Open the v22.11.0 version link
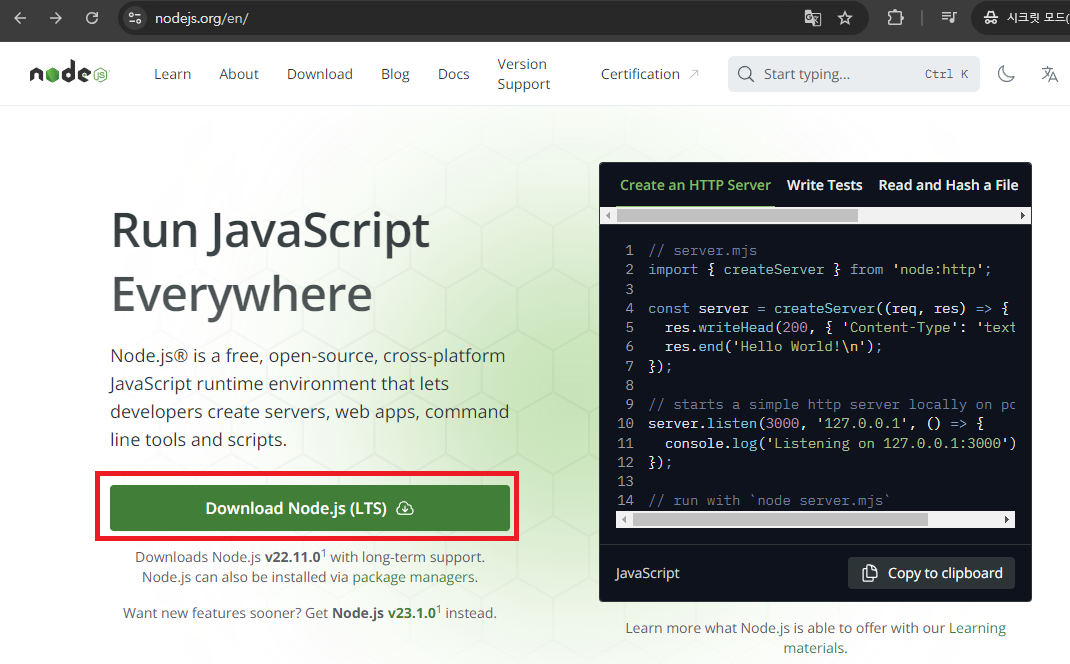This screenshot has height=664, width=1070. click(x=293, y=557)
